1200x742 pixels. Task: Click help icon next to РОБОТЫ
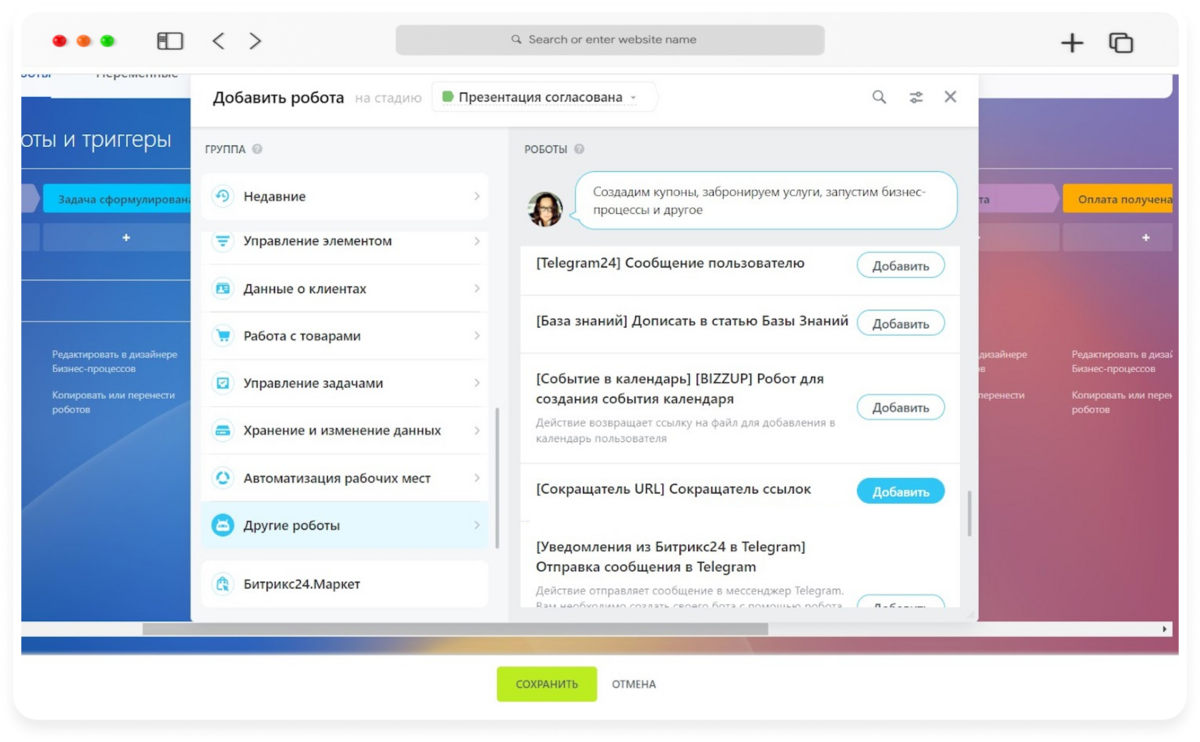click(x=579, y=149)
